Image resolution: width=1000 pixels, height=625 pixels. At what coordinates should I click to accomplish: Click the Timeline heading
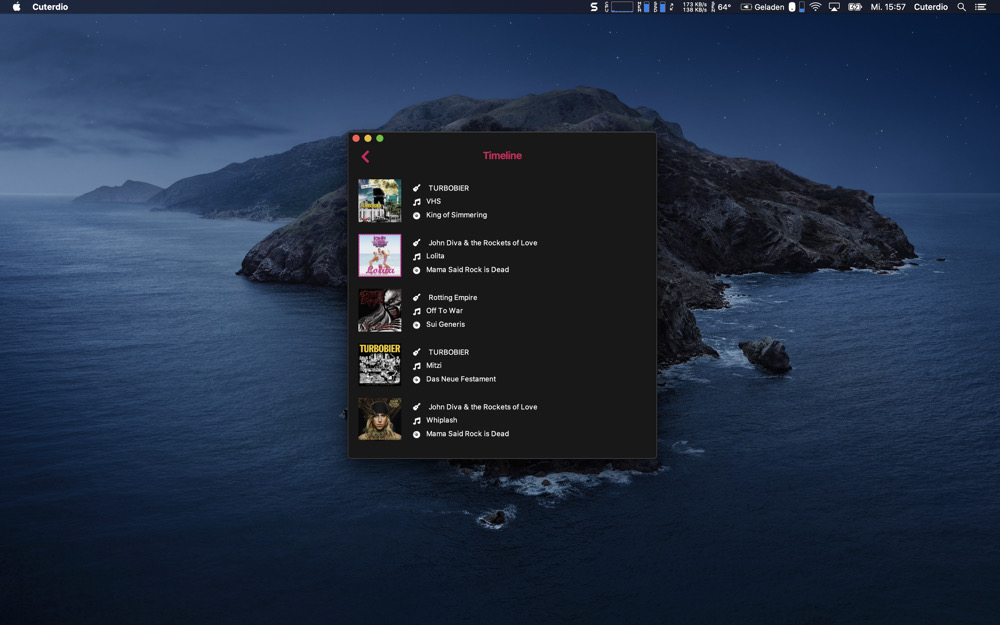click(502, 156)
